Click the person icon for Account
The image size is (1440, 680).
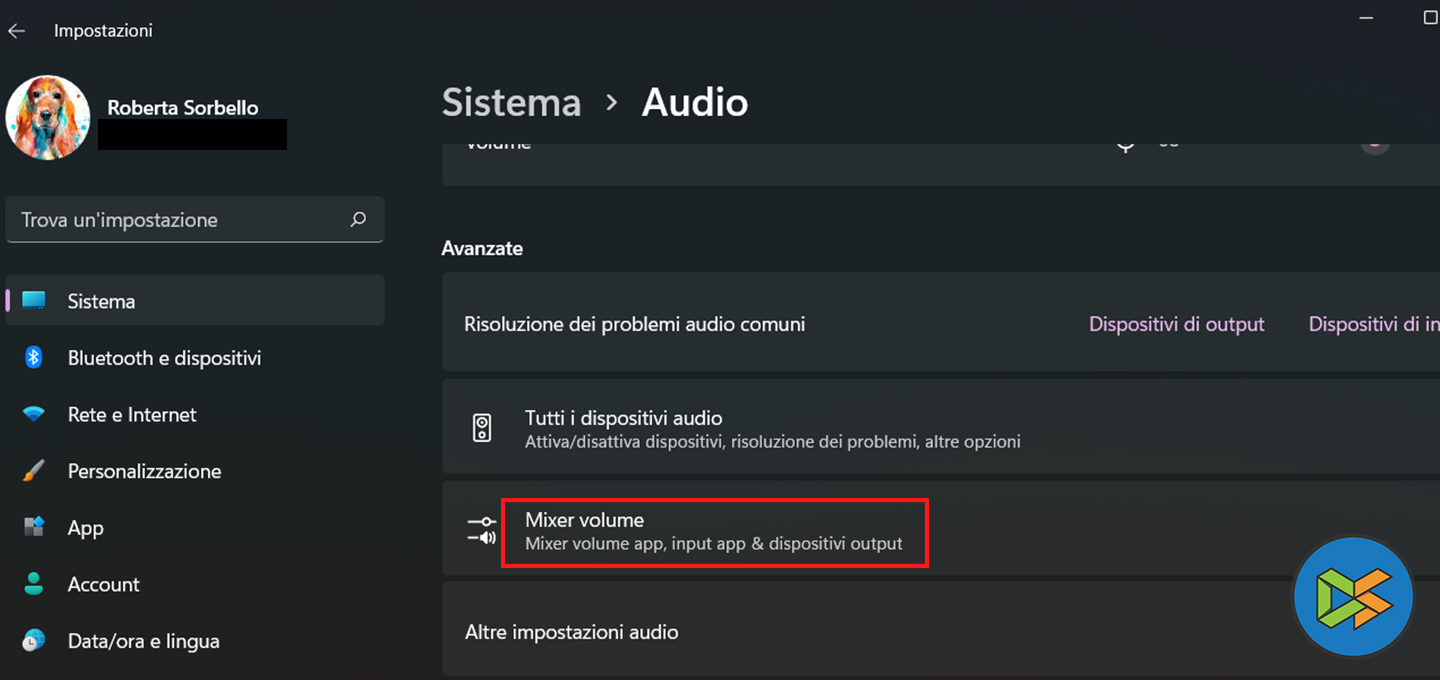[x=34, y=584]
